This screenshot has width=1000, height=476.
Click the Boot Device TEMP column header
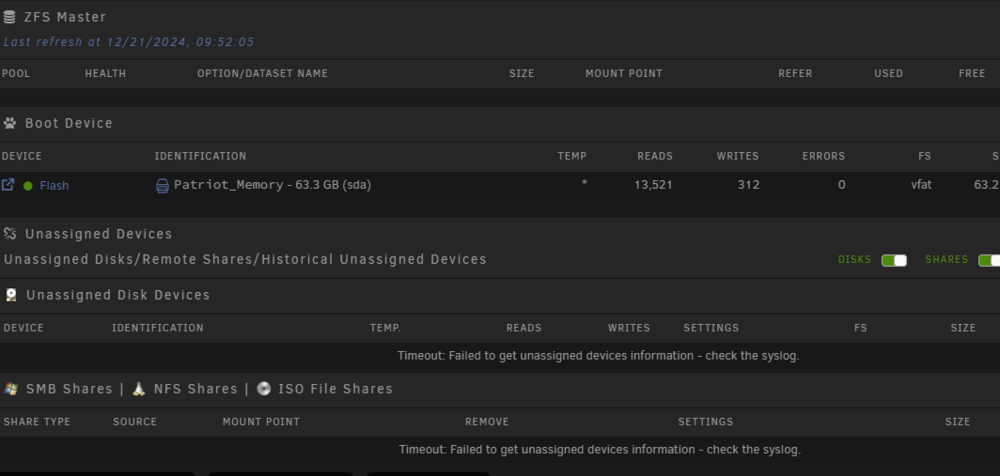pos(572,156)
